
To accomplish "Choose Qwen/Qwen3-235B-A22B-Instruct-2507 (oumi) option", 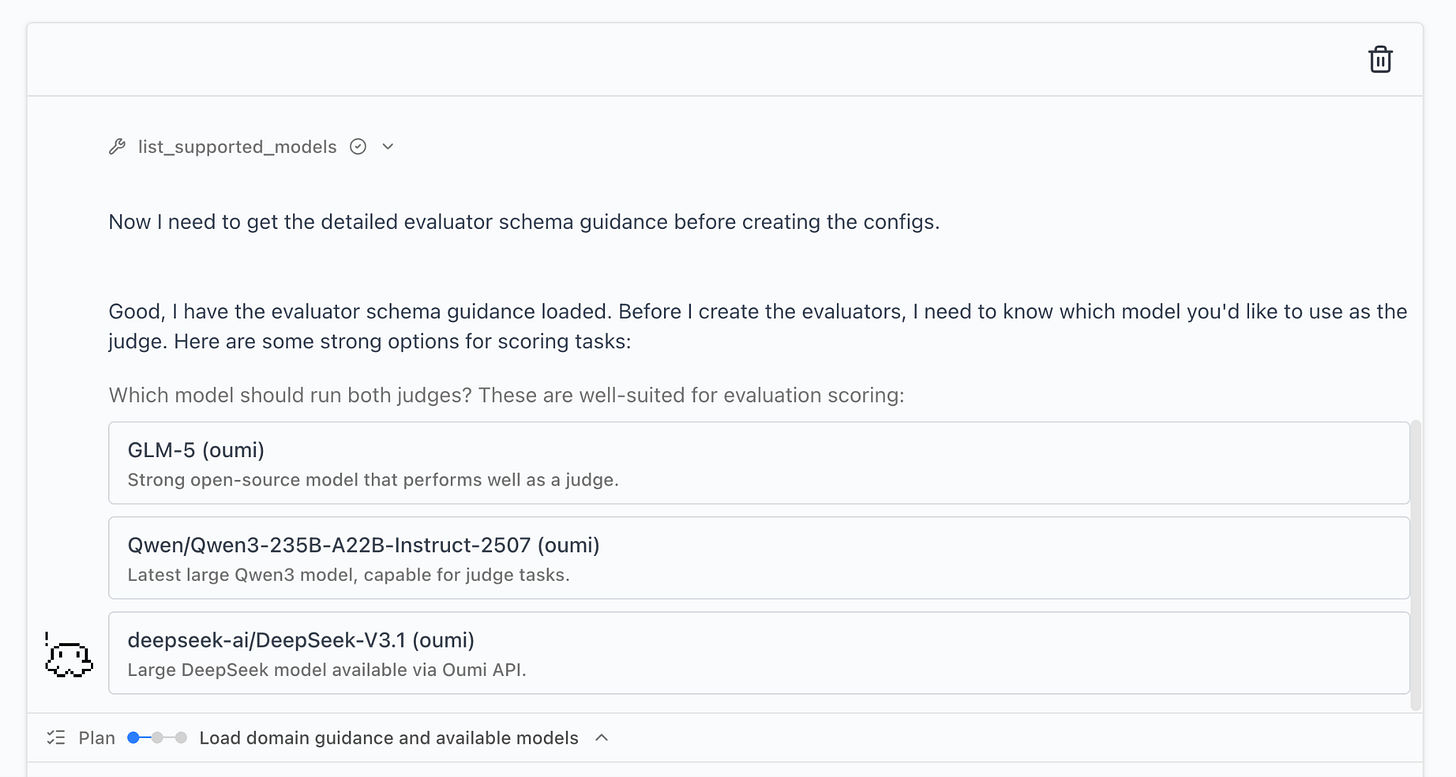I will click(x=759, y=558).
